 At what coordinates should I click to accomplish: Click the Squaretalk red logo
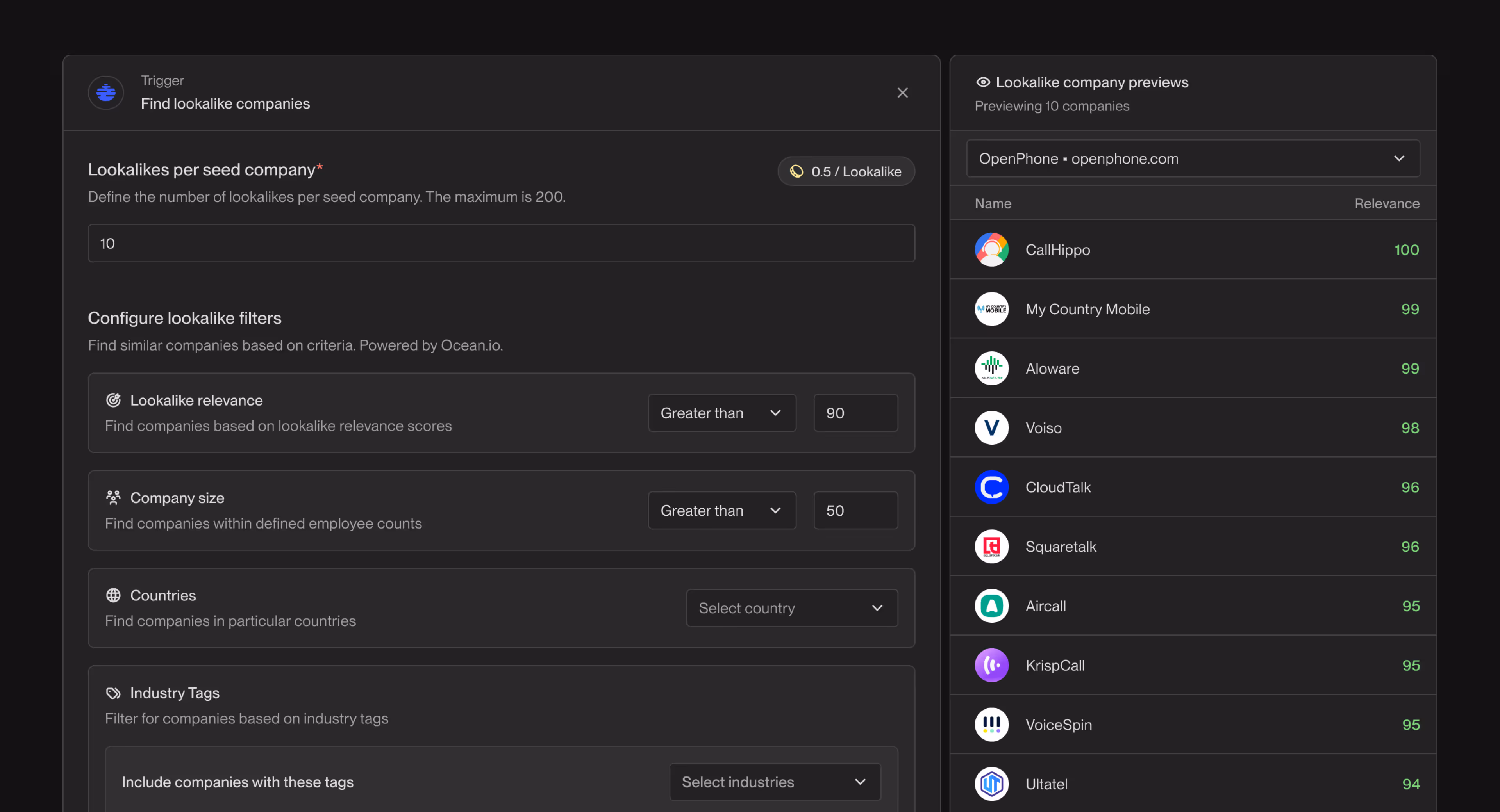(991, 547)
